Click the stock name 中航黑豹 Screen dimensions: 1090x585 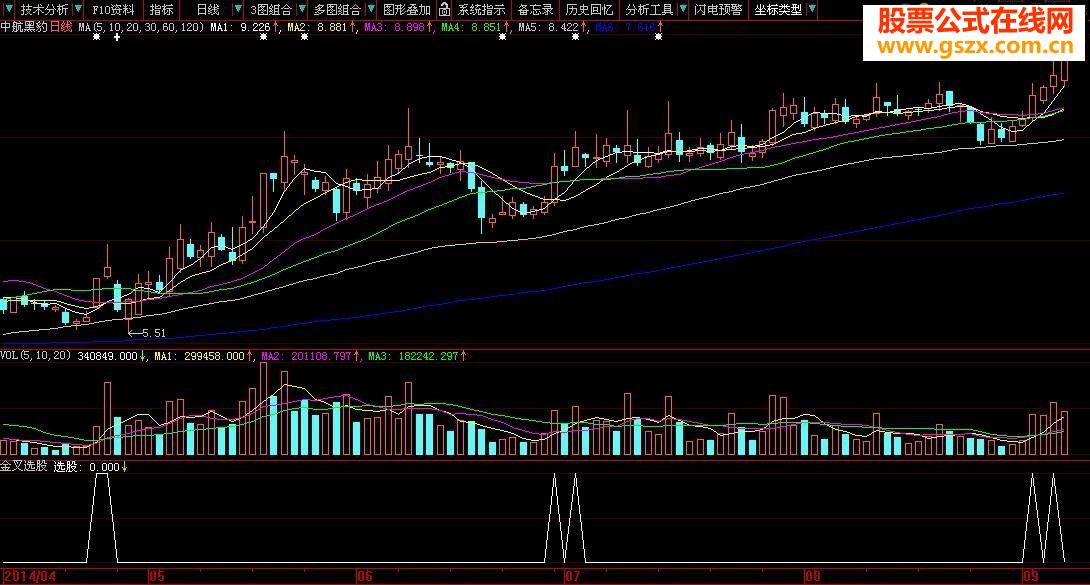pos(24,27)
